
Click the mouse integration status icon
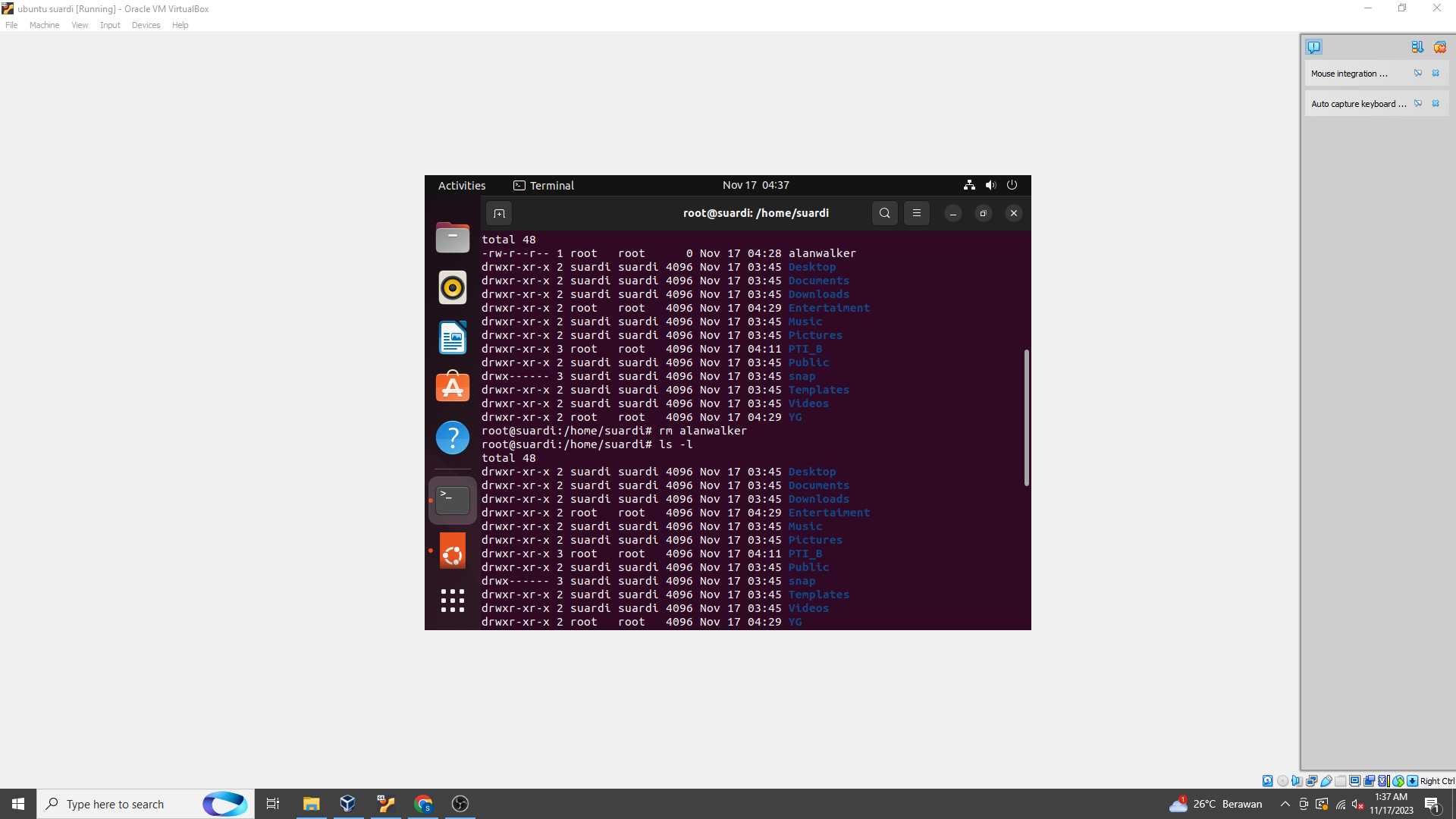click(1398, 781)
